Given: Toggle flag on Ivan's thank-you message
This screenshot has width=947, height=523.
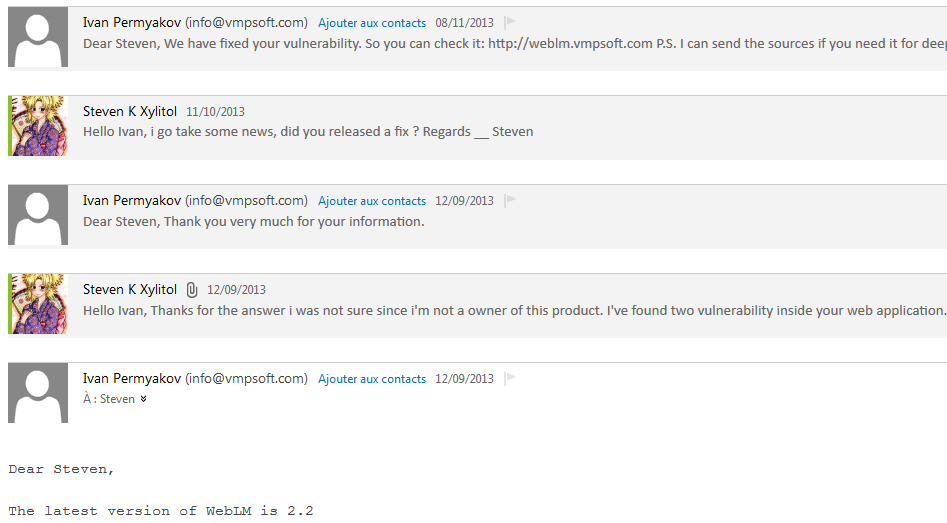Looking at the screenshot, I should [510, 201].
